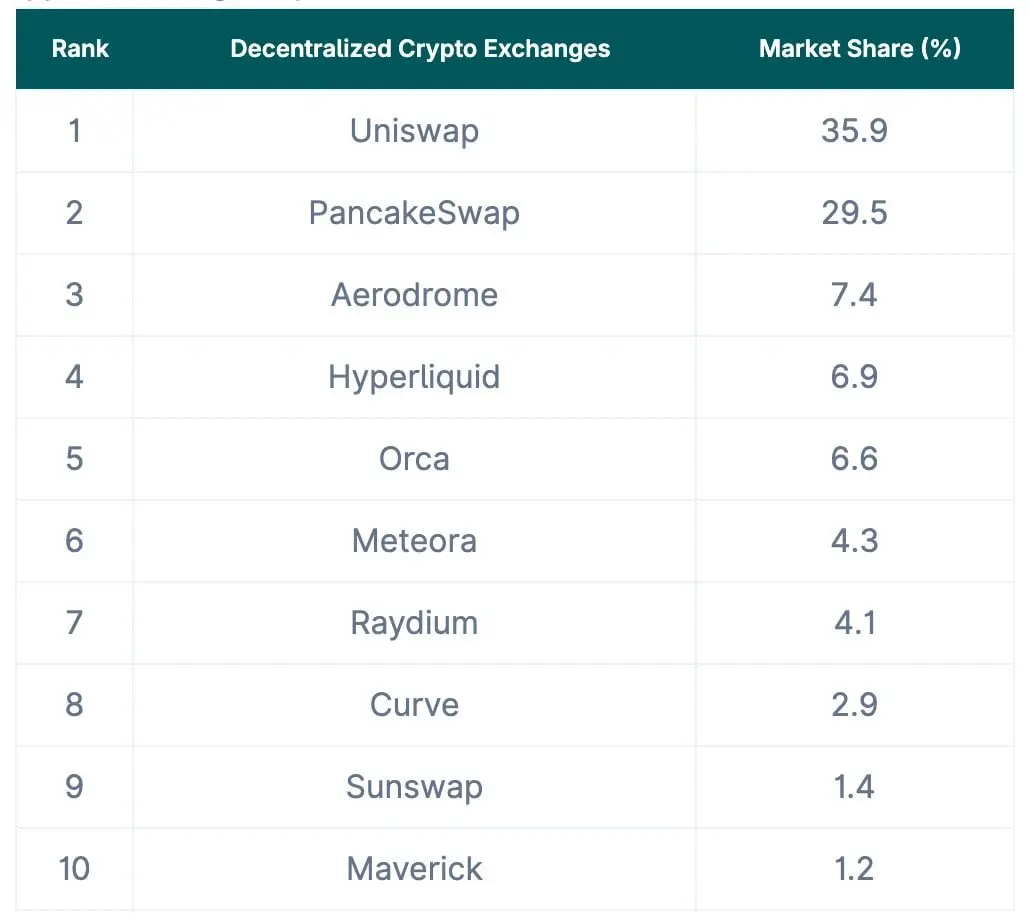Screen dimensions: 1030x922
Task: Click rank number 10 cell
Action: [x=74, y=869]
